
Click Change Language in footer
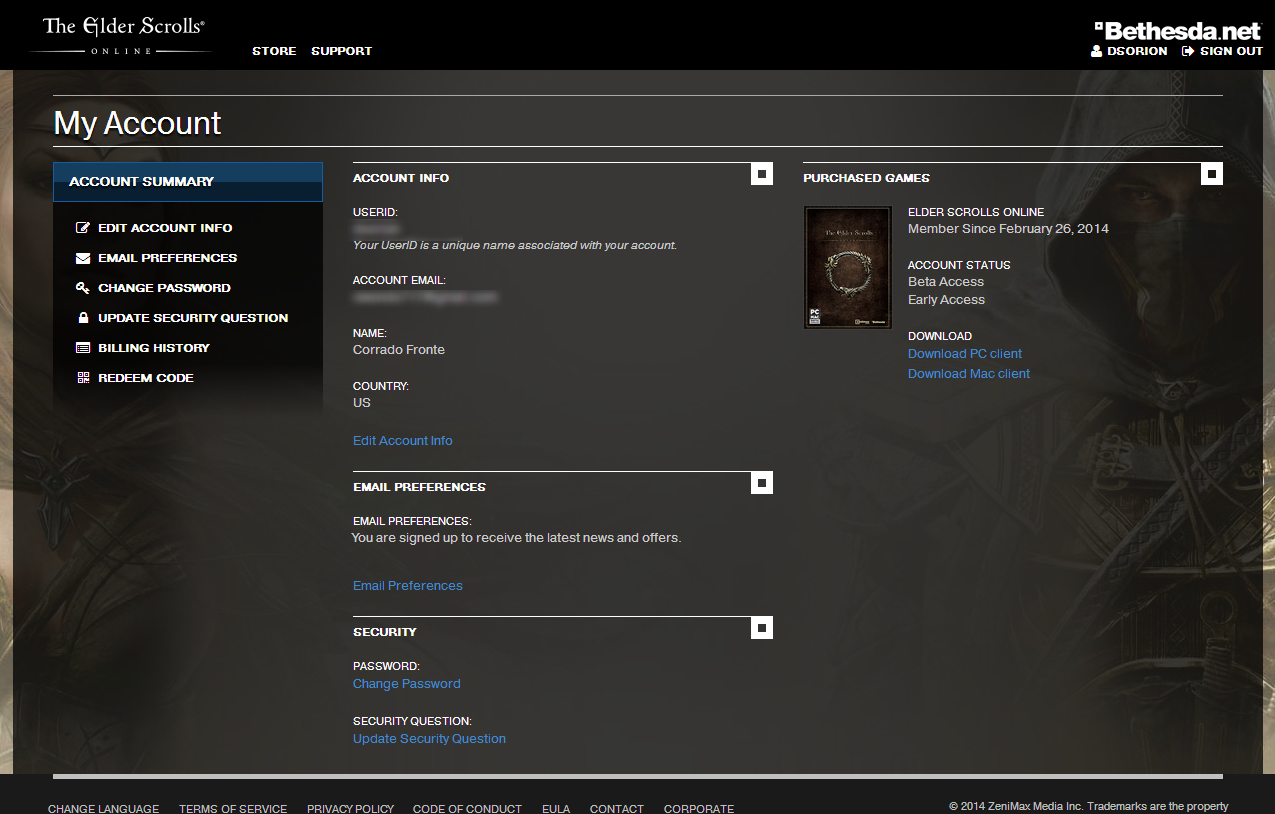click(x=103, y=809)
